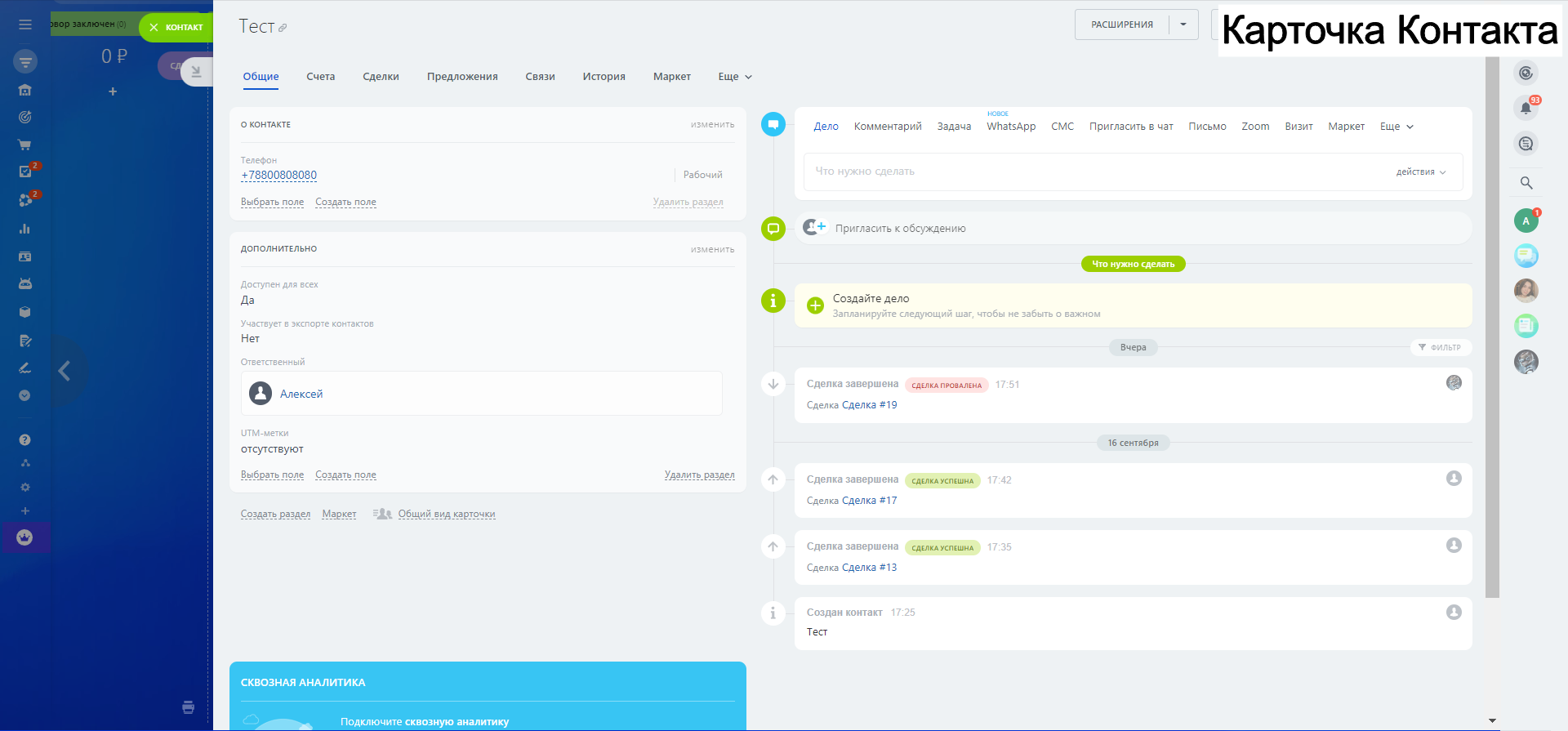
Task: Close the green КОНТАКТ slider label
Action: (154, 28)
